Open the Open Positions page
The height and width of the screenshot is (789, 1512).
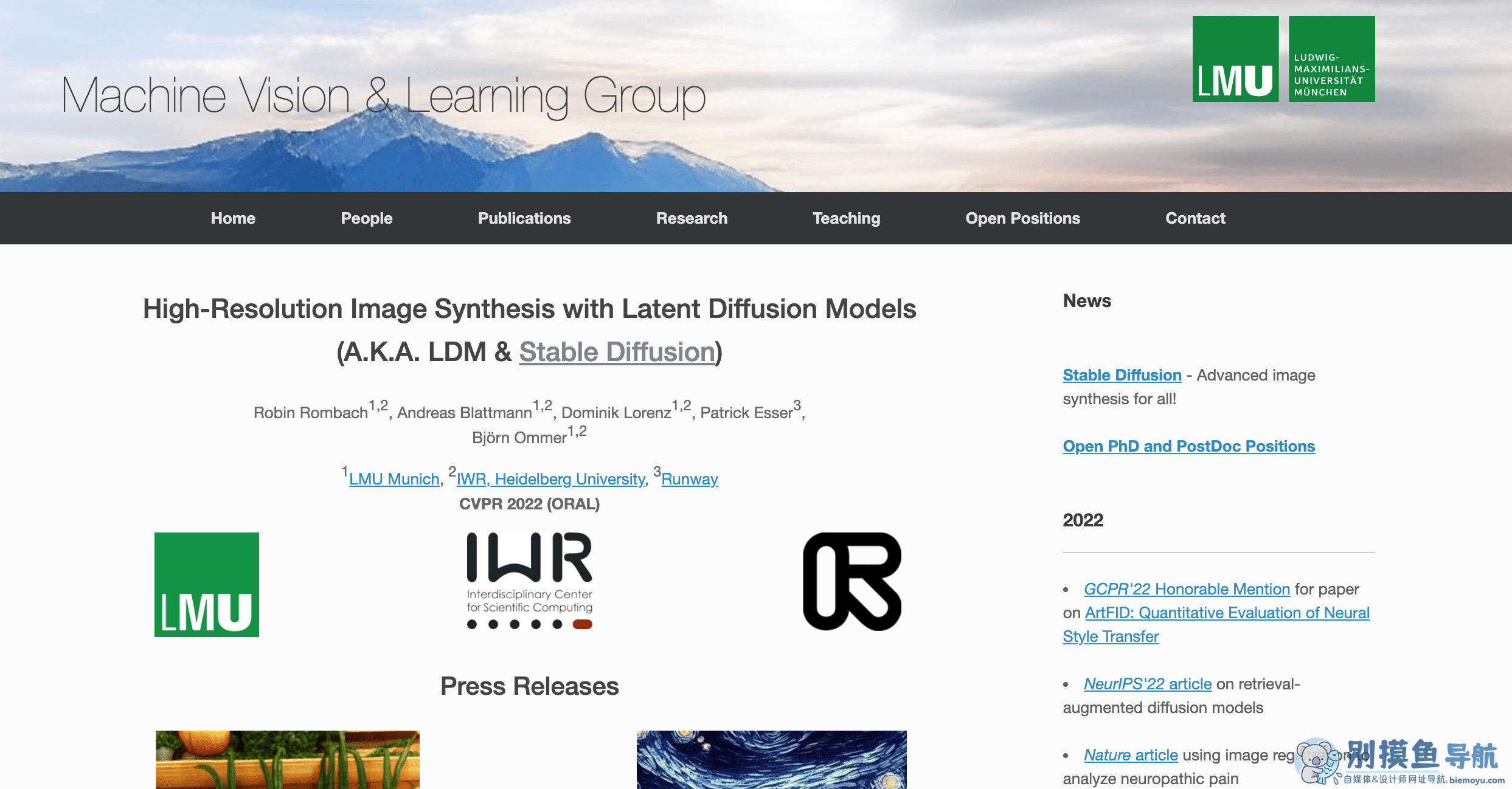pyautogui.click(x=1023, y=218)
